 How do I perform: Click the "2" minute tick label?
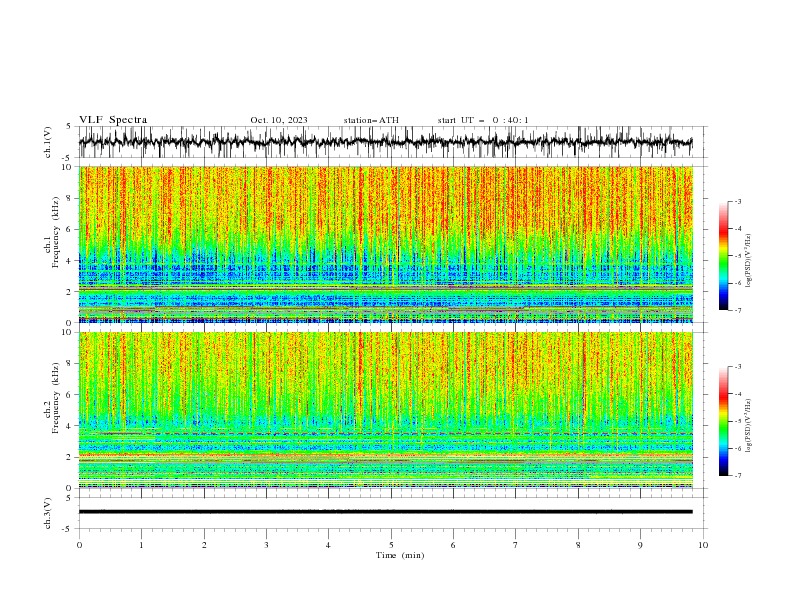(204, 545)
